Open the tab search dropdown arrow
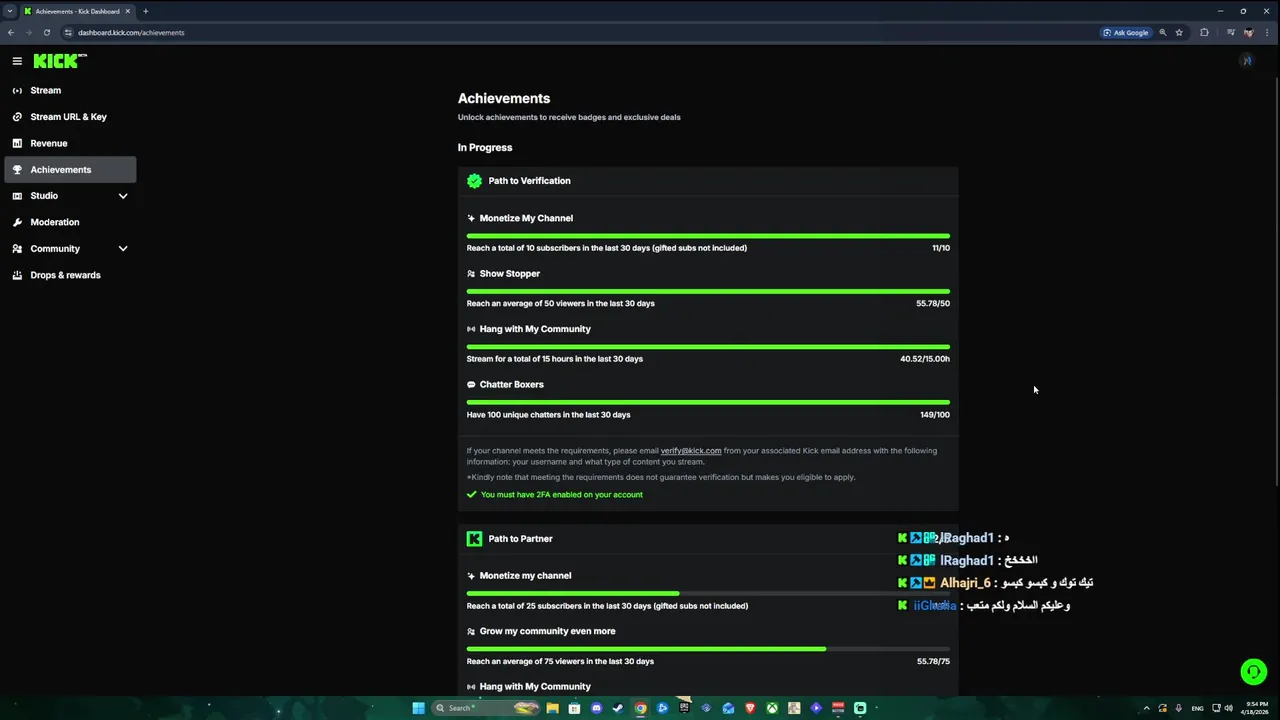Viewport: 1280px width, 720px height. (x=10, y=11)
